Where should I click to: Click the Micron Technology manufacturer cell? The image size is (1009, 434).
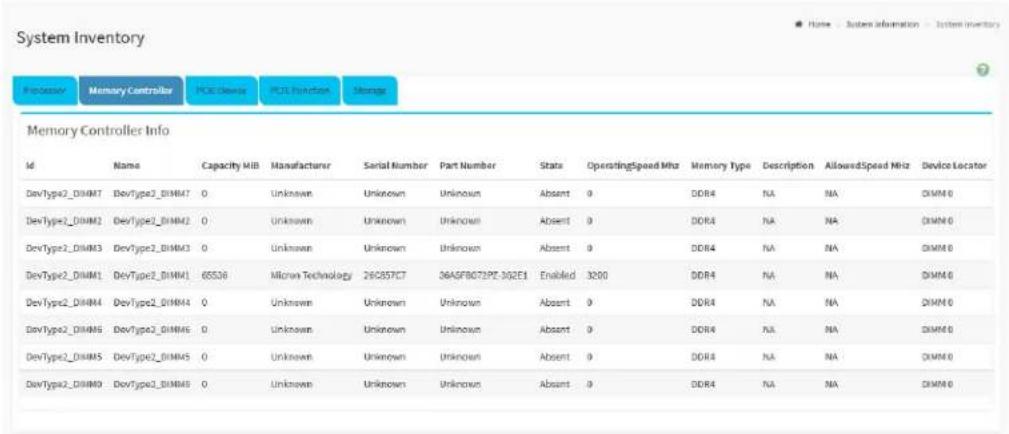click(311, 275)
